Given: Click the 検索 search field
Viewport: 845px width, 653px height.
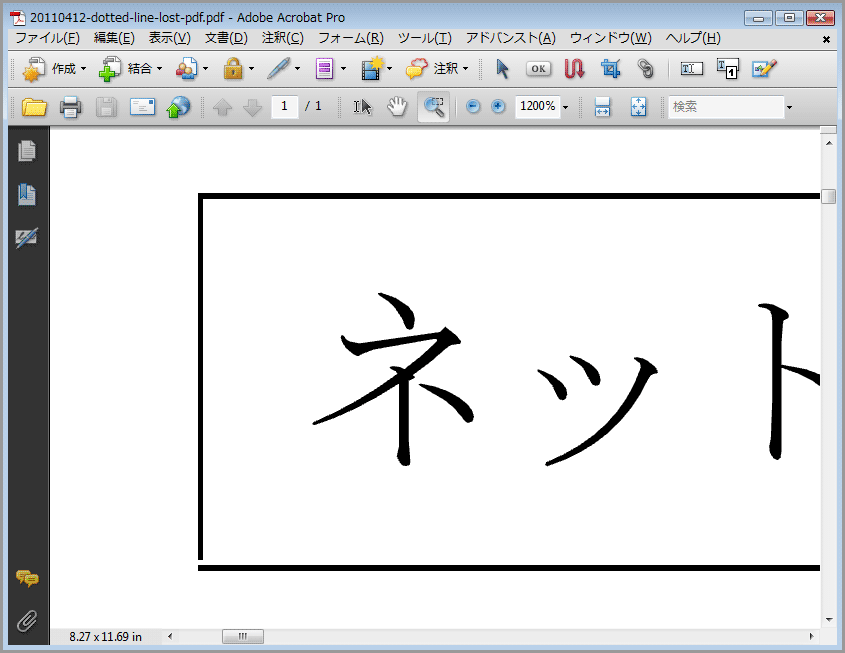Looking at the screenshot, I should (726, 107).
